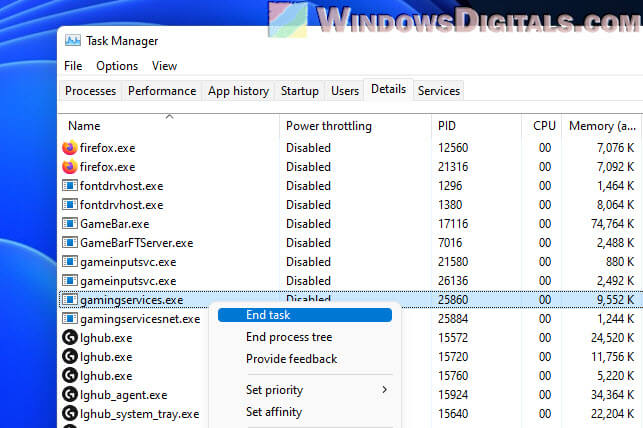Click the sort arrow above the Name column
The height and width of the screenshot is (428, 643).
pos(169,117)
